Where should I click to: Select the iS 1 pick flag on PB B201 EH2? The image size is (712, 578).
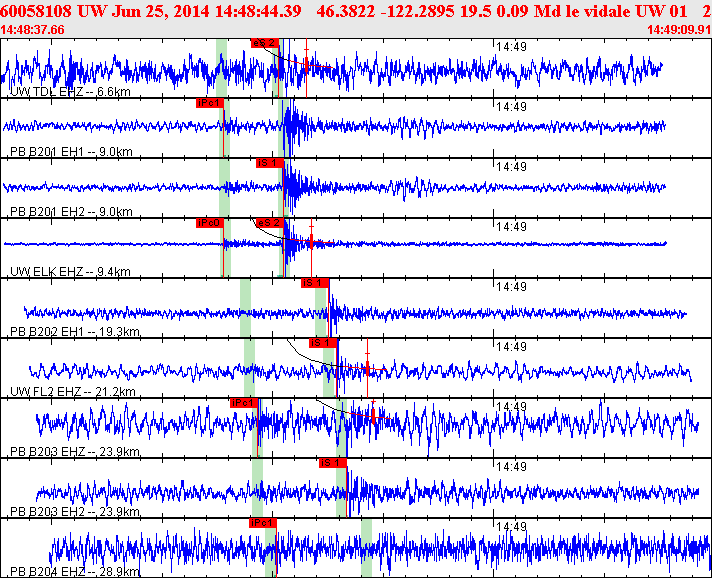(270, 162)
